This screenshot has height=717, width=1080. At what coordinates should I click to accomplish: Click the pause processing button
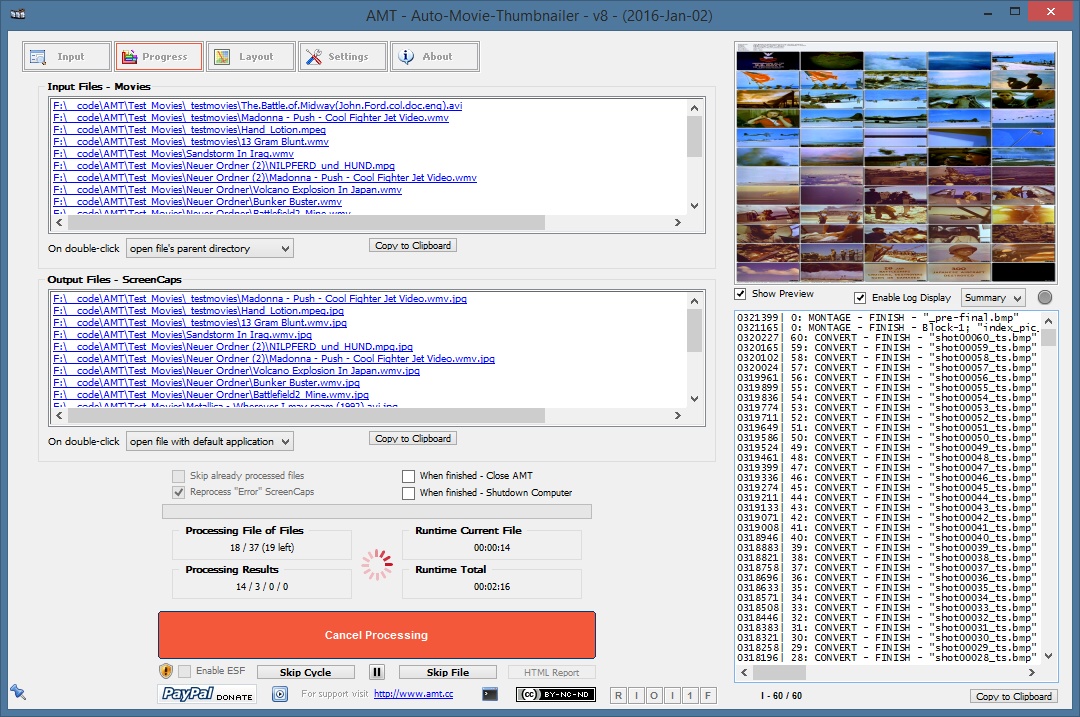click(x=377, y=672)
